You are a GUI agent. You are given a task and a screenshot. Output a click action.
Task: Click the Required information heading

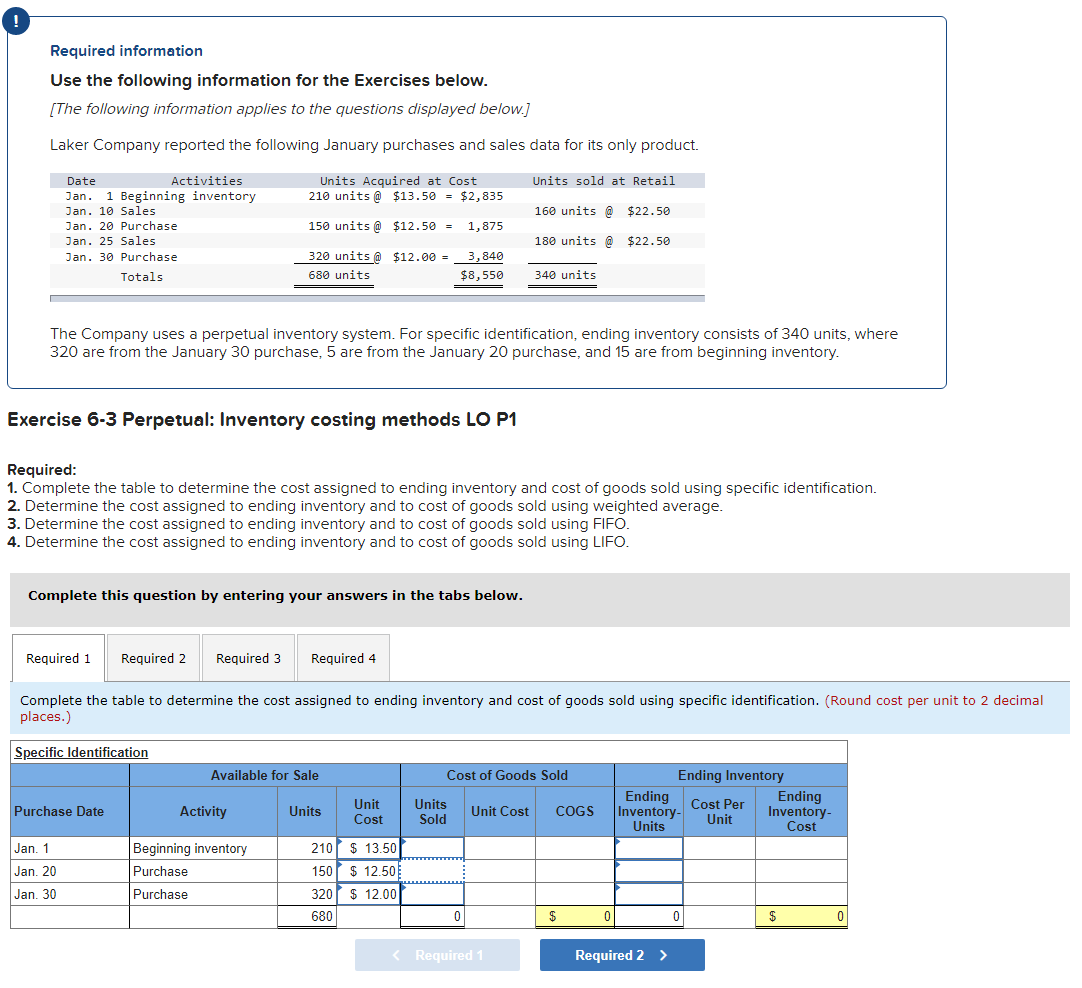pos(126,51)
